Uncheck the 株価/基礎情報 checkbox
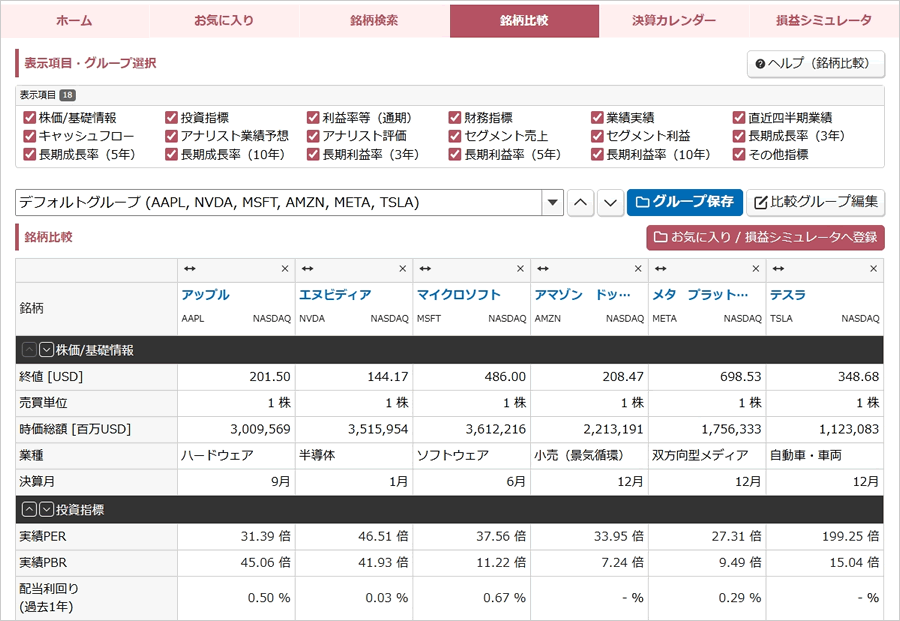The width and height of the screenshot is (900, 621). click(x=30, y=118)
